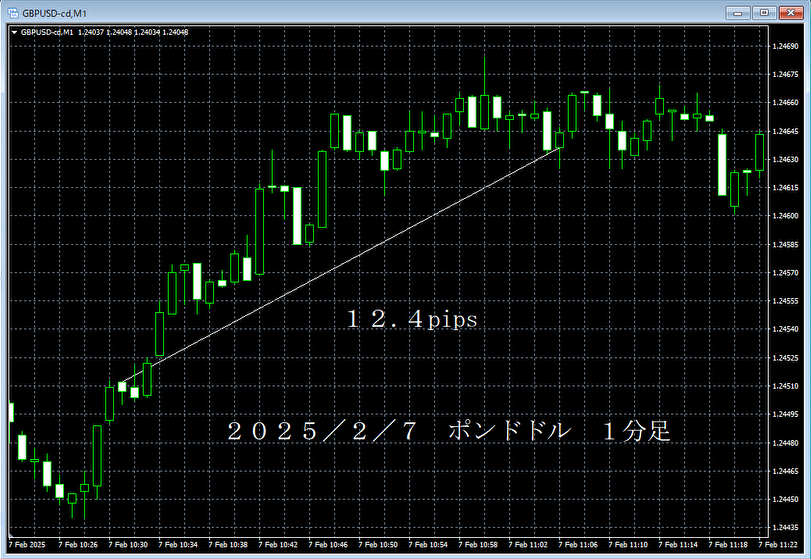Click the 'GBPUSD-cd,M1' chart header symbol text
The image size is (811, 559).
47,33
